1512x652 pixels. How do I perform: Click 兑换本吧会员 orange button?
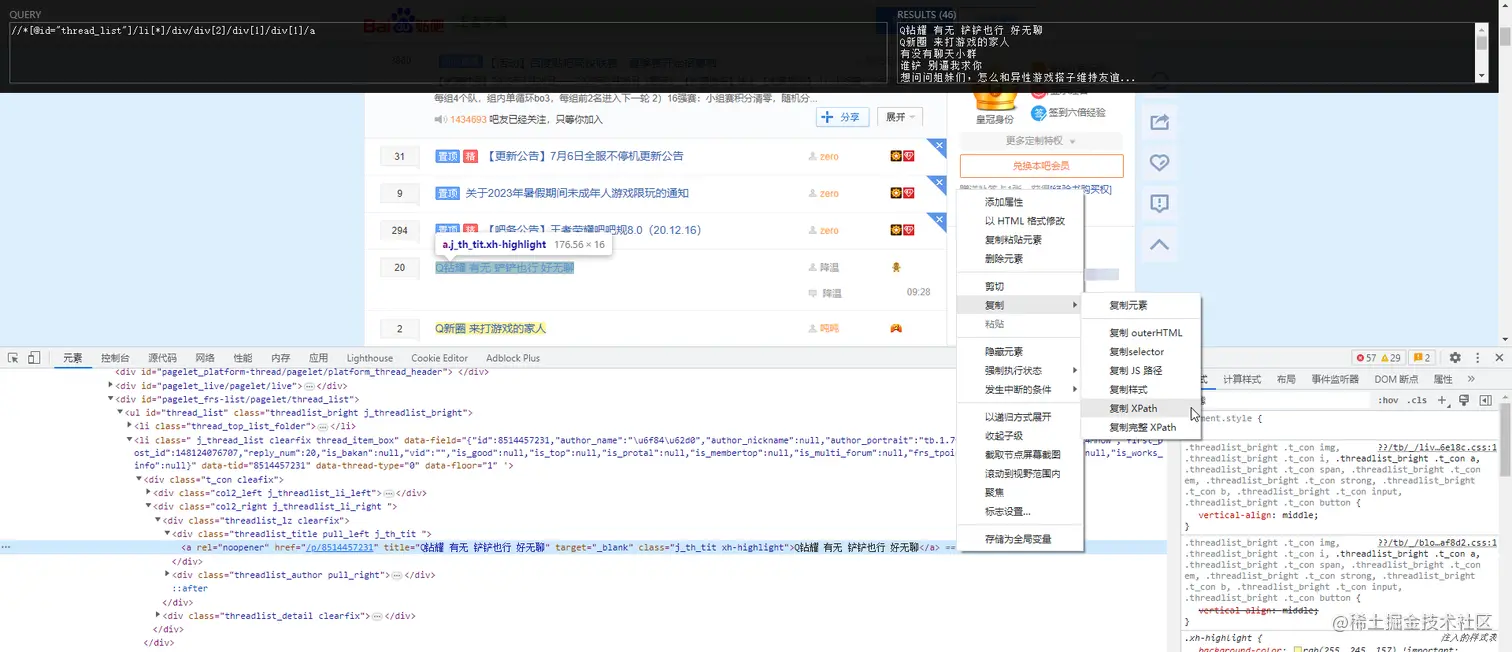click(x=1041, y=165)
